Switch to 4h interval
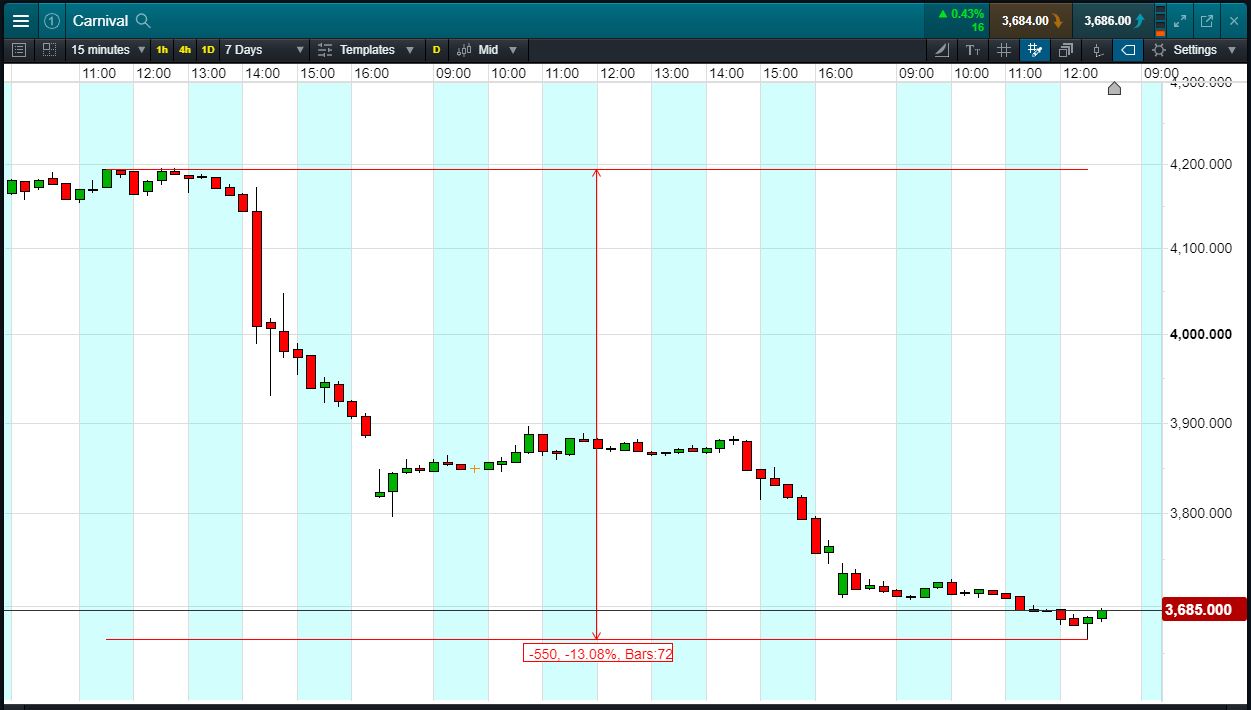1251x710 pixels. 185,49
